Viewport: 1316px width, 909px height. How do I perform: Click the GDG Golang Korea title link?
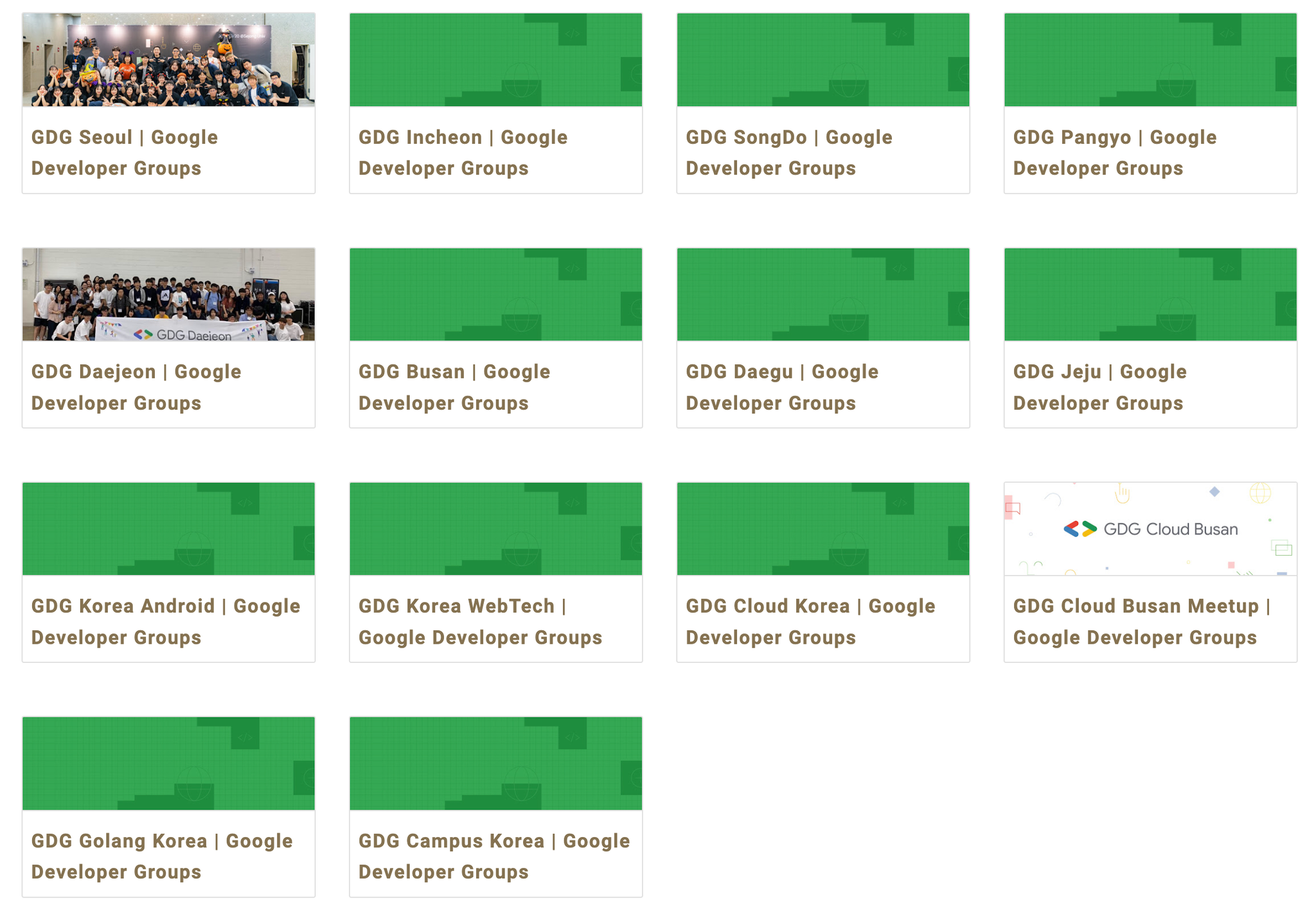162,856
